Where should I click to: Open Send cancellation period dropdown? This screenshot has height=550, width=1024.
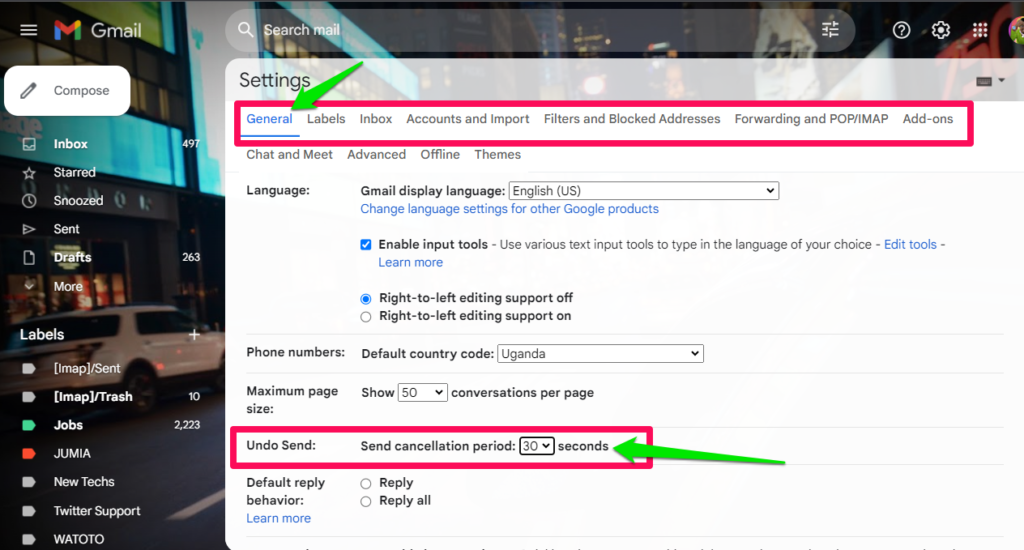point(536,446)
